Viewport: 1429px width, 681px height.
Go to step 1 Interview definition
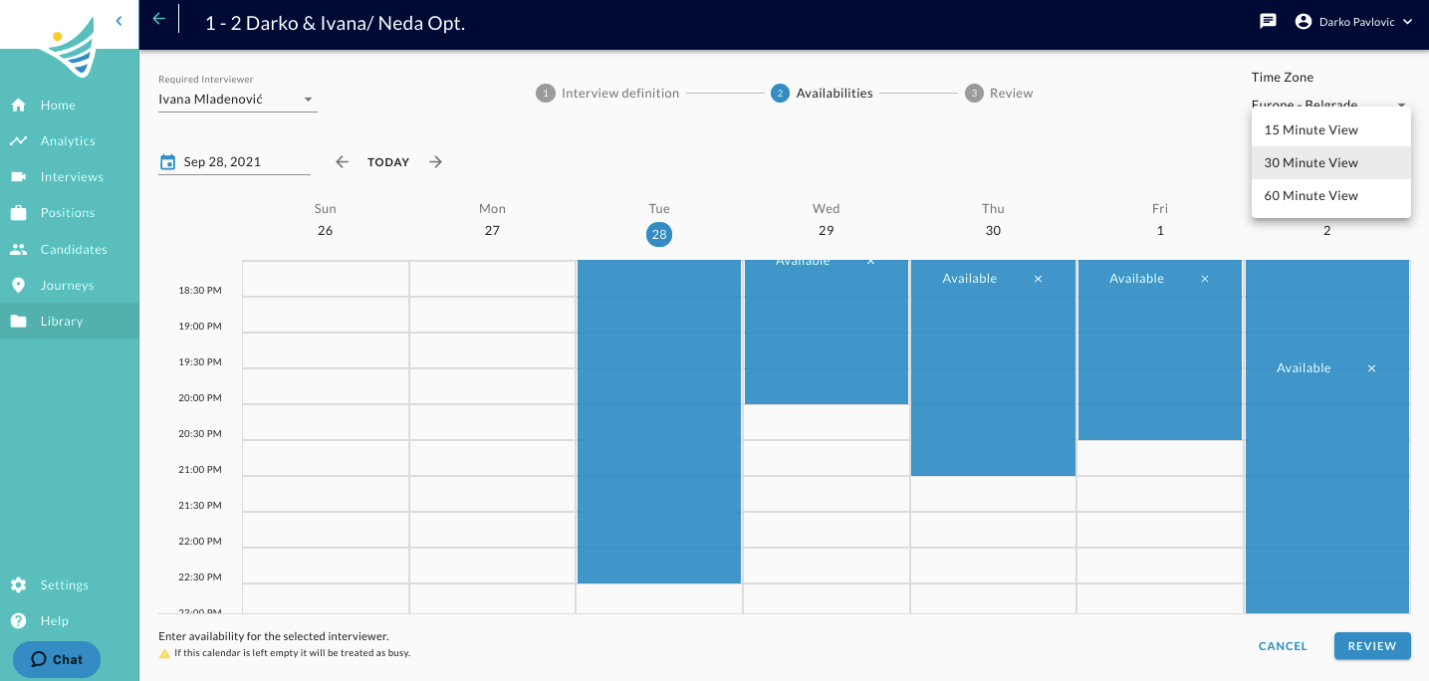(x=608, y=93)
